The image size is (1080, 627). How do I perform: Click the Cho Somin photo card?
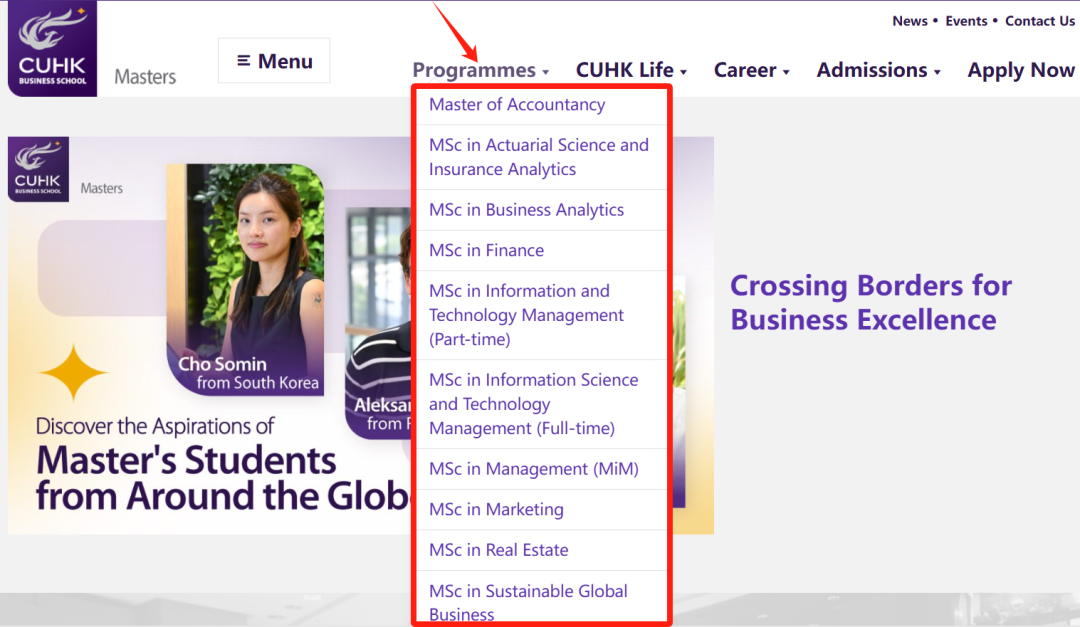(245, 279)
